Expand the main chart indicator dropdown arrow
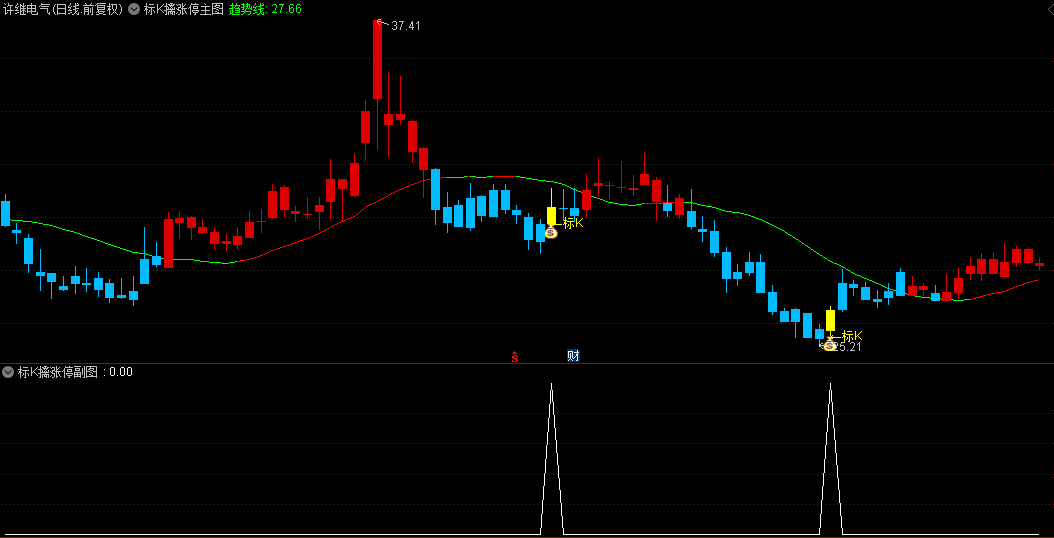Viewport: 1054px width, 538px height. point(134,9)
